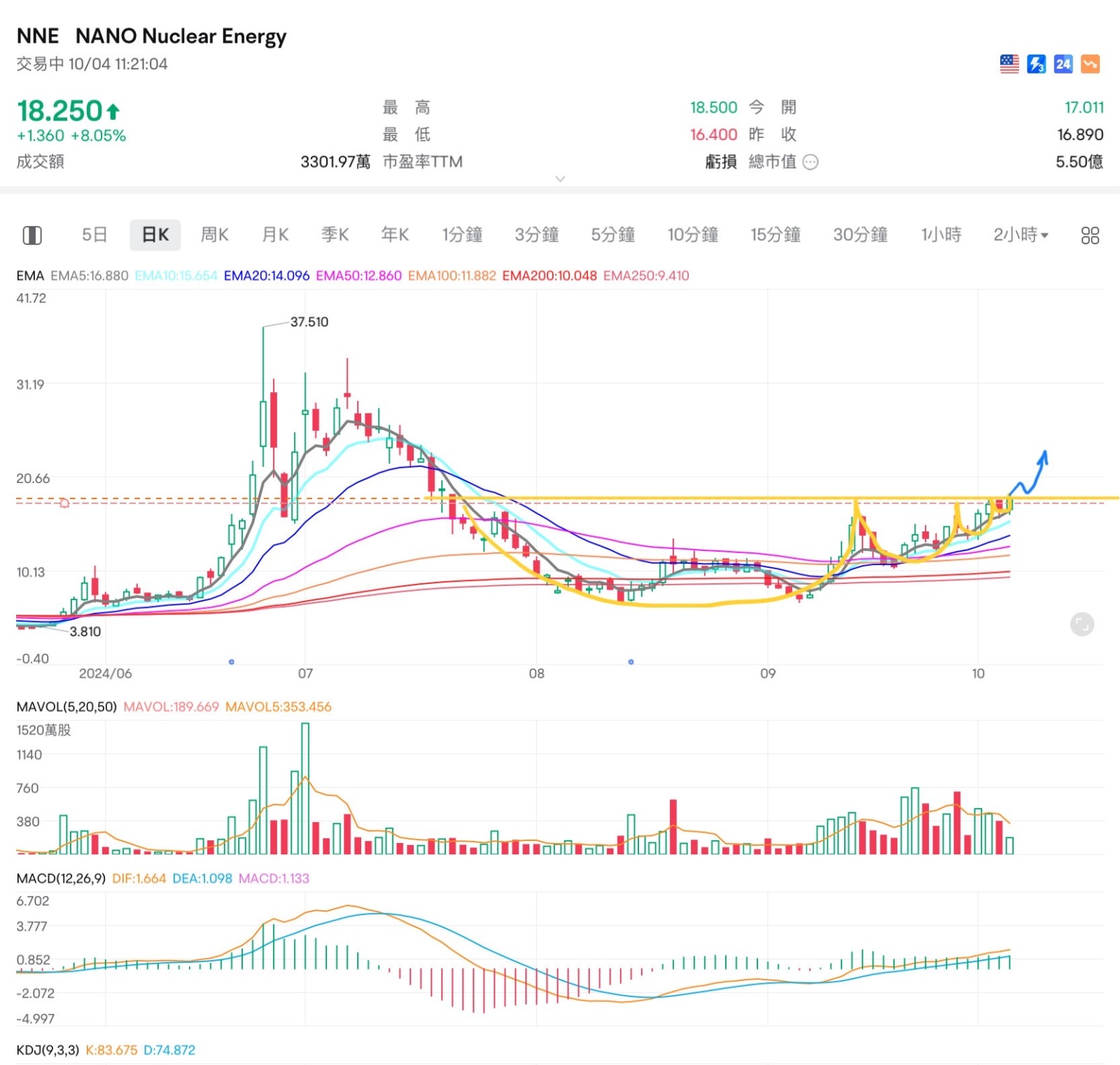Switch to the 5日 chart tab
Screen dimensions: 1120x1065
click(94, 235)
